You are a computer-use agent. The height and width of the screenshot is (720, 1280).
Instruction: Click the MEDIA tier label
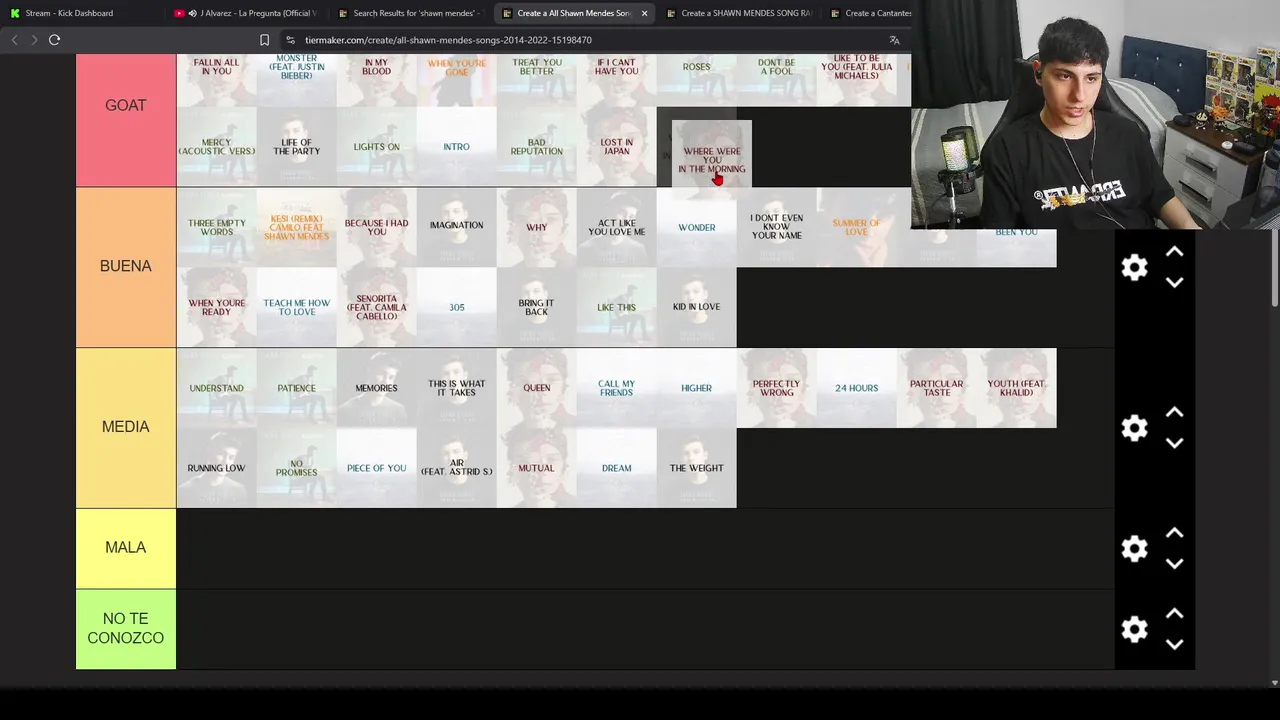(x=126, y=427)
